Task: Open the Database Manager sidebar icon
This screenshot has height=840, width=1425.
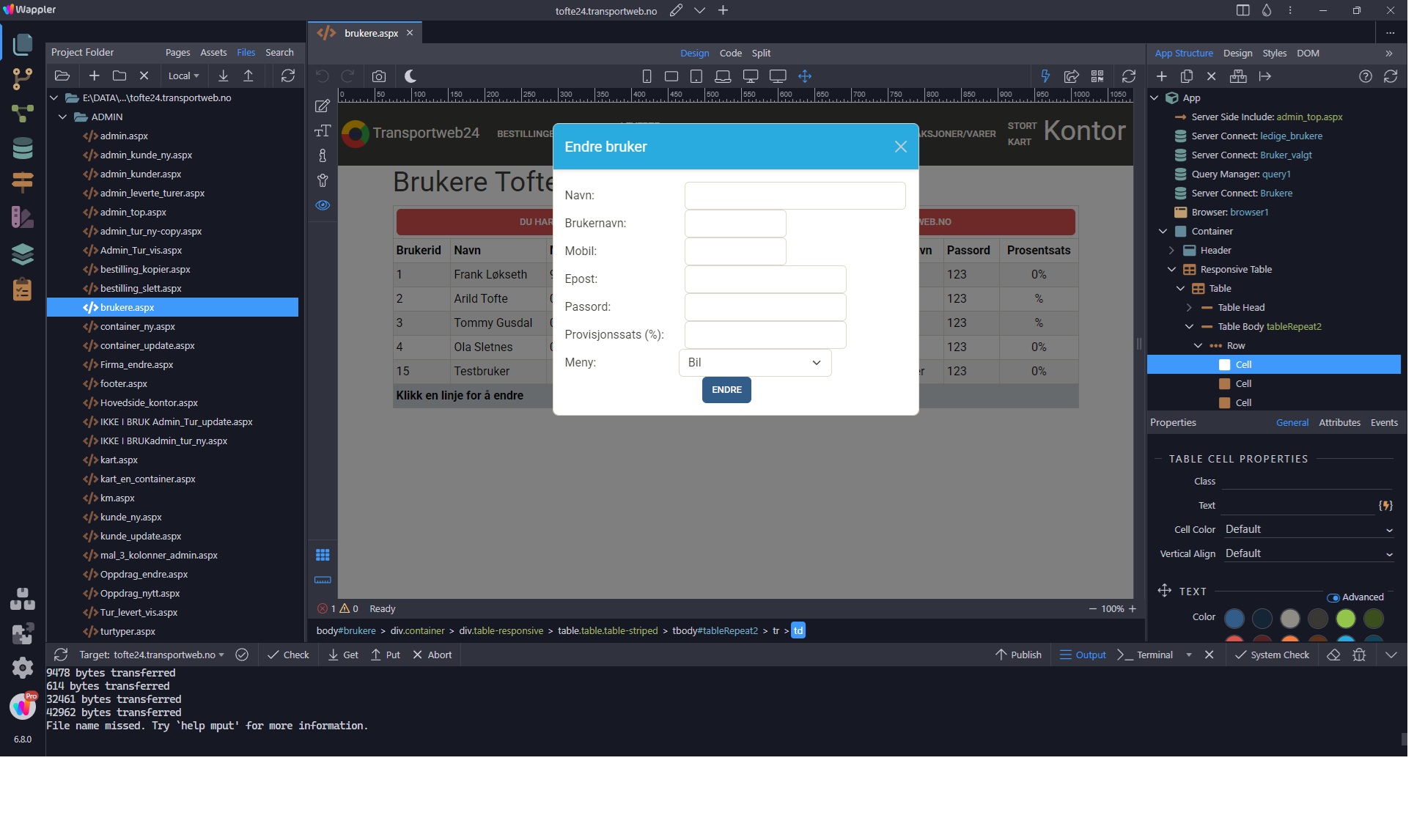Action: (x=23, y=148)
